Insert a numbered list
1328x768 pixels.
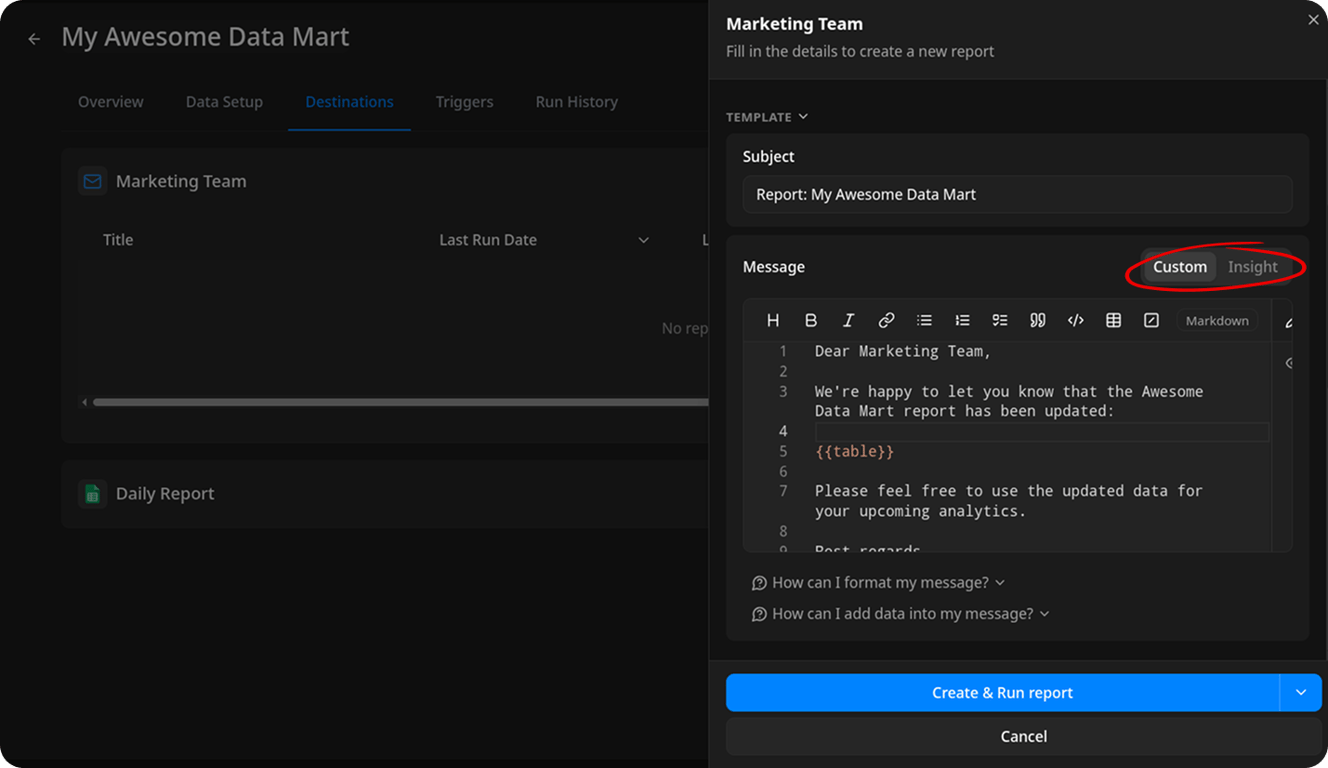coord(962,320)
